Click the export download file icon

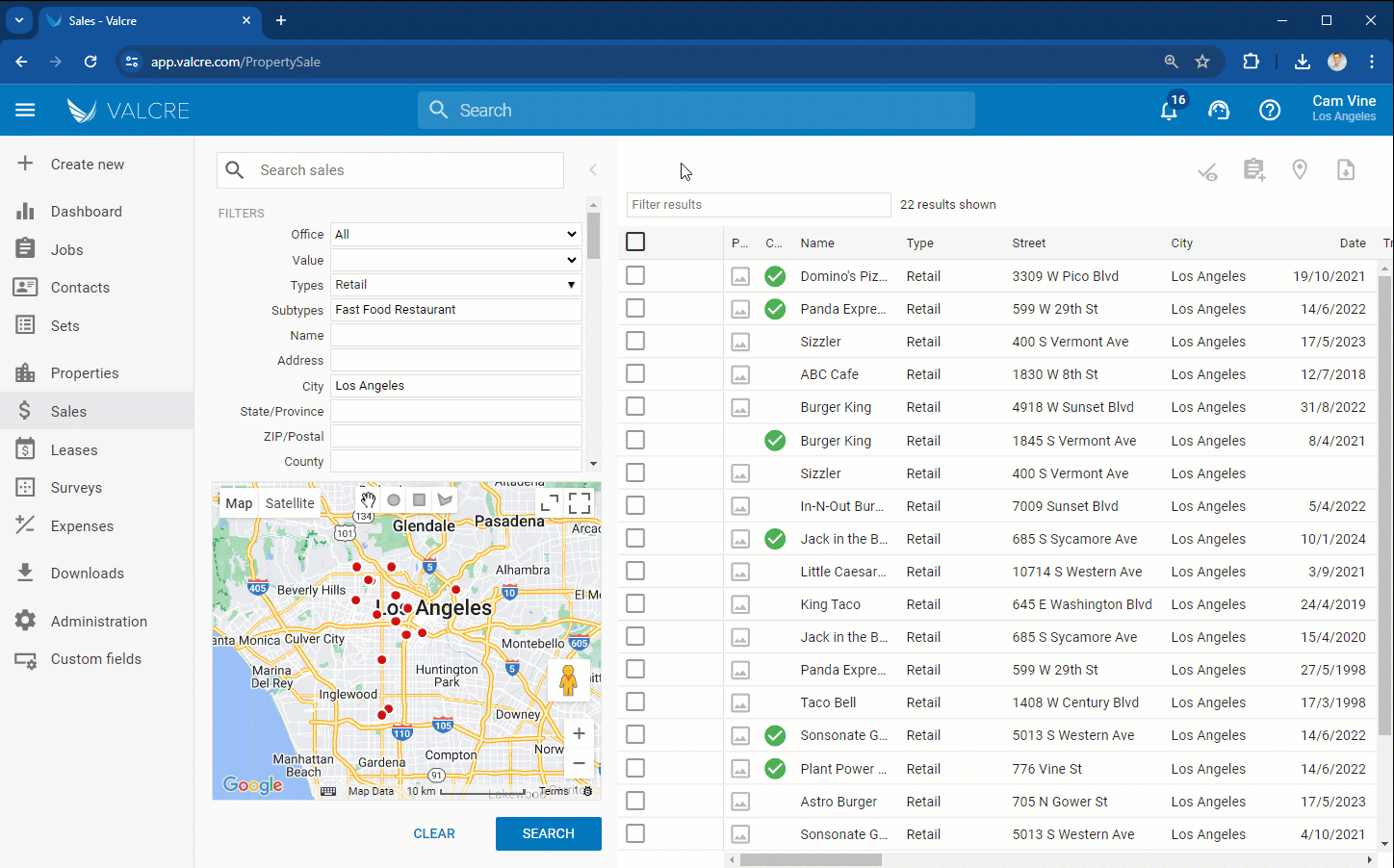point(1346,170)
